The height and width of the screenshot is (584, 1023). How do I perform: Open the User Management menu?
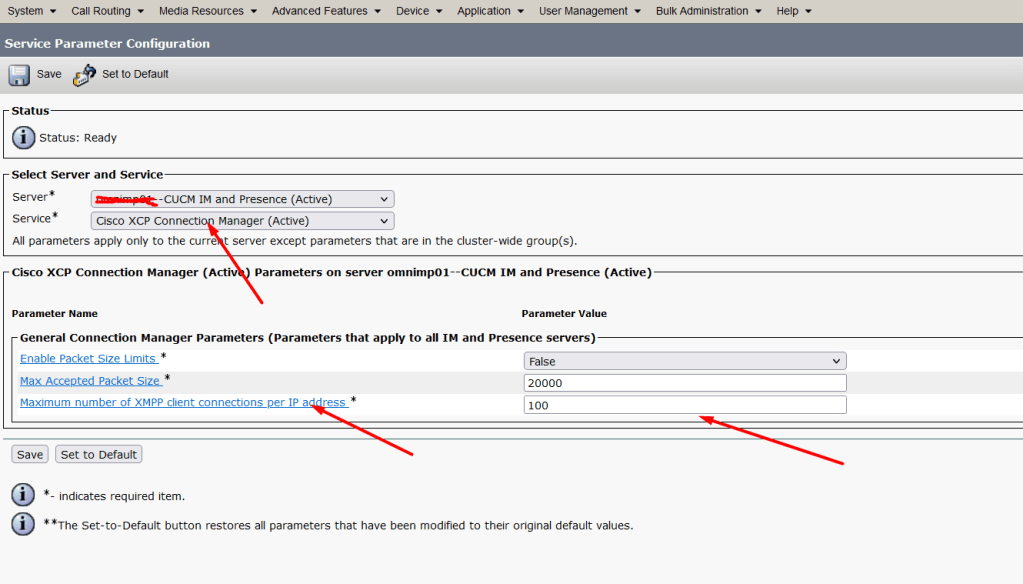[590, 11]
